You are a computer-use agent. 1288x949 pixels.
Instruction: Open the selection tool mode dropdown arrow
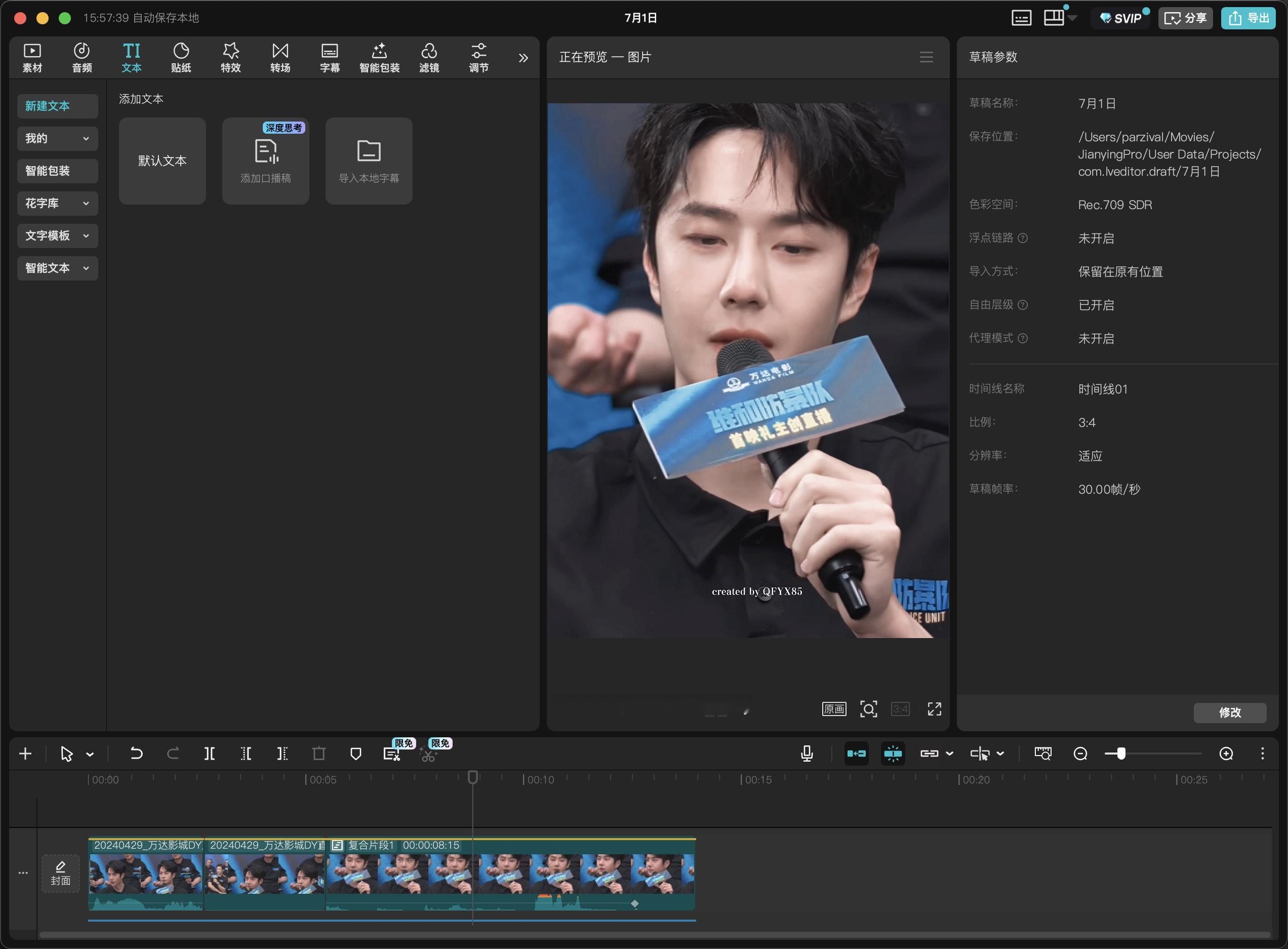90,754
